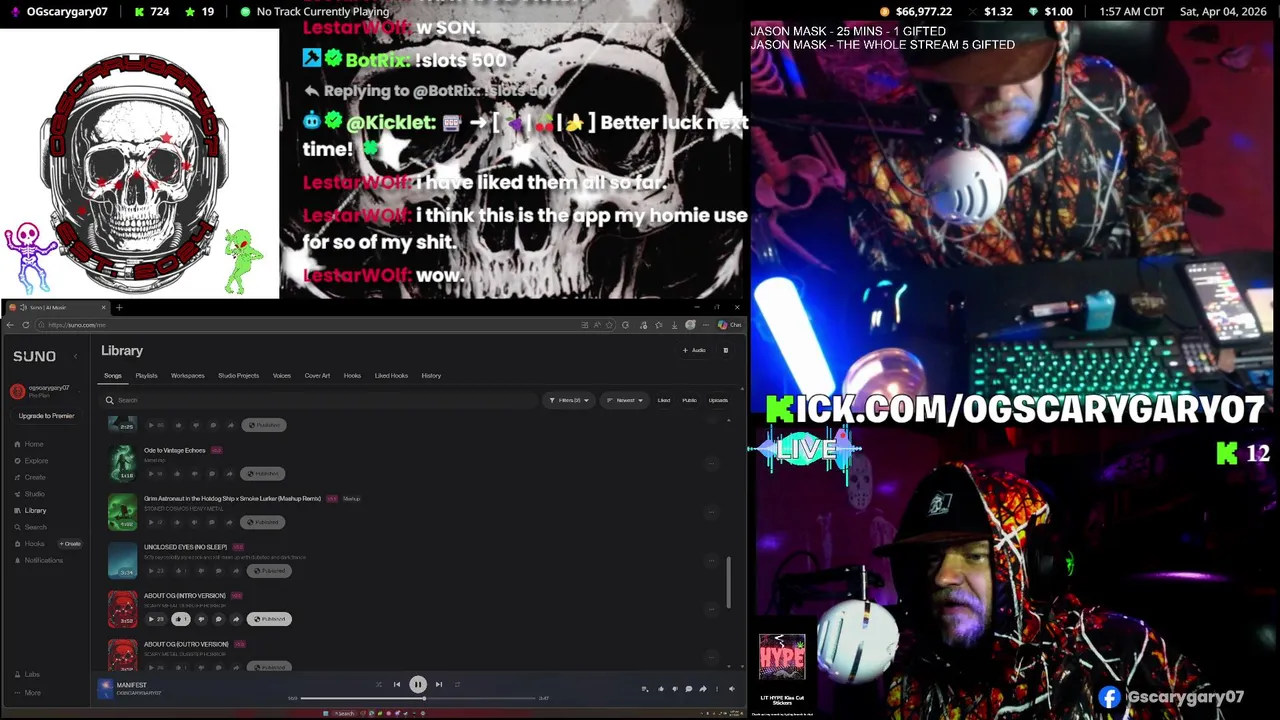Open the queue icon in the player bar

[645, 688]
